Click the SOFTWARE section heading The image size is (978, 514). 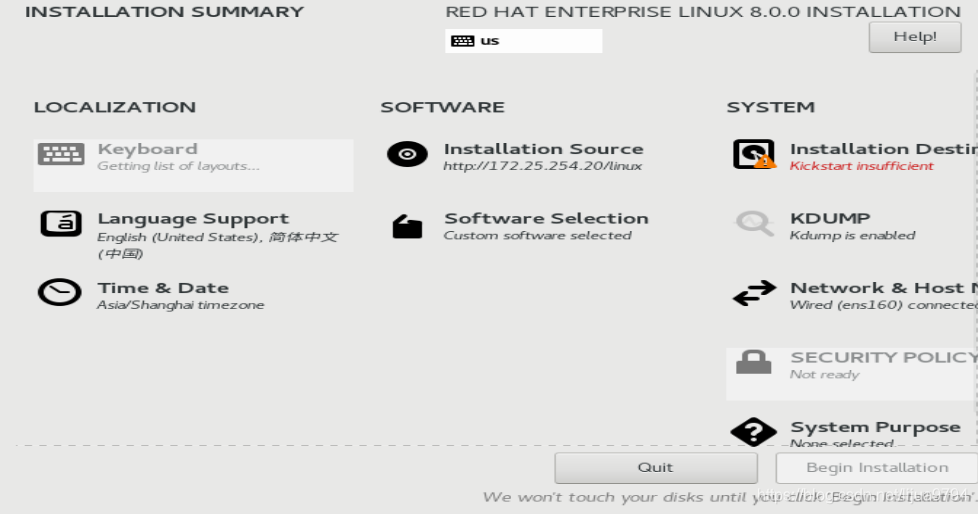pyautogui.click(x=443, y=107)
